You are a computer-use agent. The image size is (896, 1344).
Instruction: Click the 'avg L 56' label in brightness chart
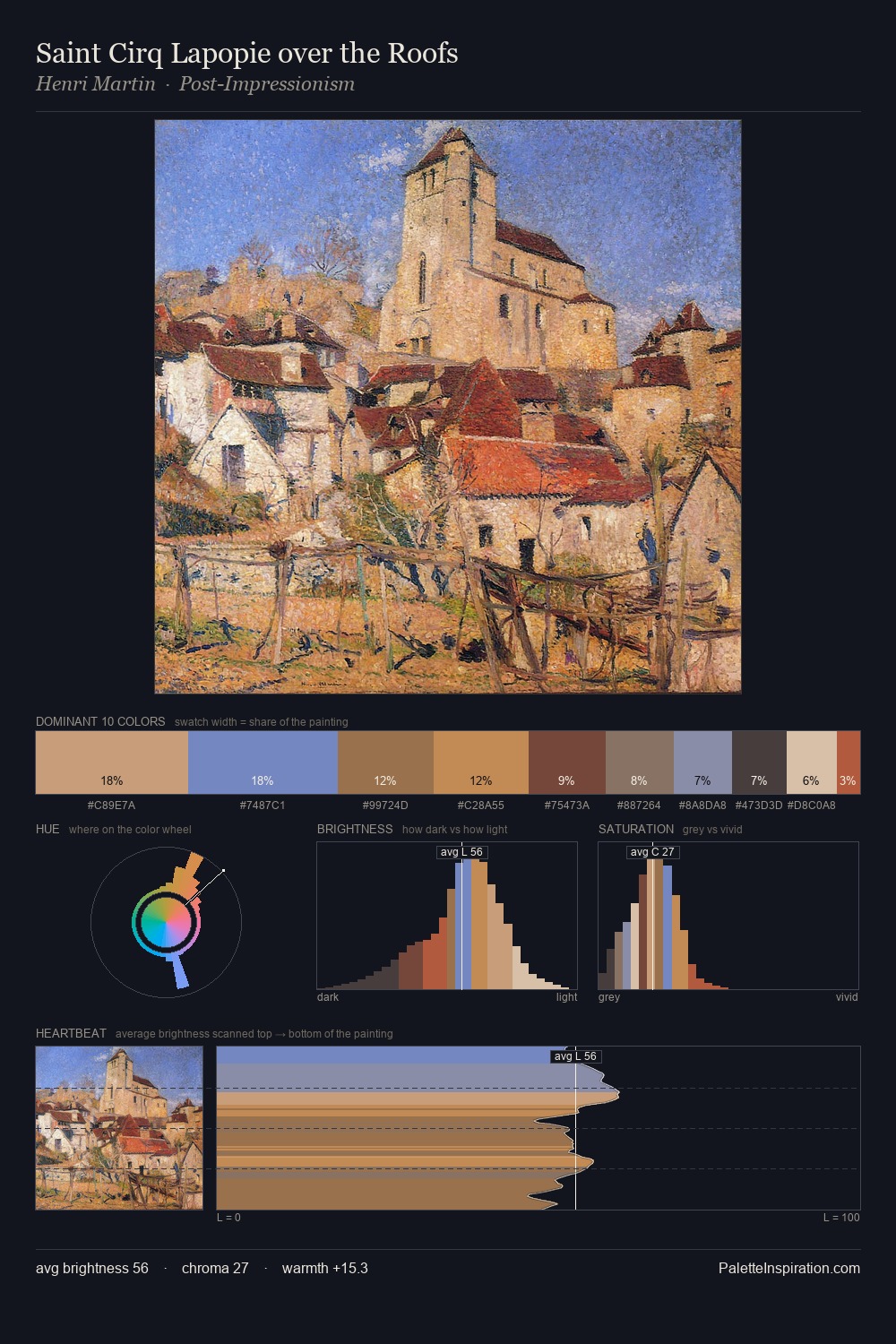pyautogui.click(x=462, y=852)
